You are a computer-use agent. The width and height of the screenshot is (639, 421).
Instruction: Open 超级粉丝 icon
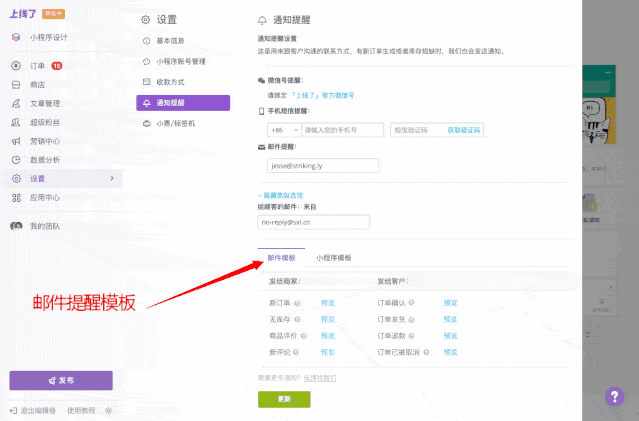click(16, 122)
